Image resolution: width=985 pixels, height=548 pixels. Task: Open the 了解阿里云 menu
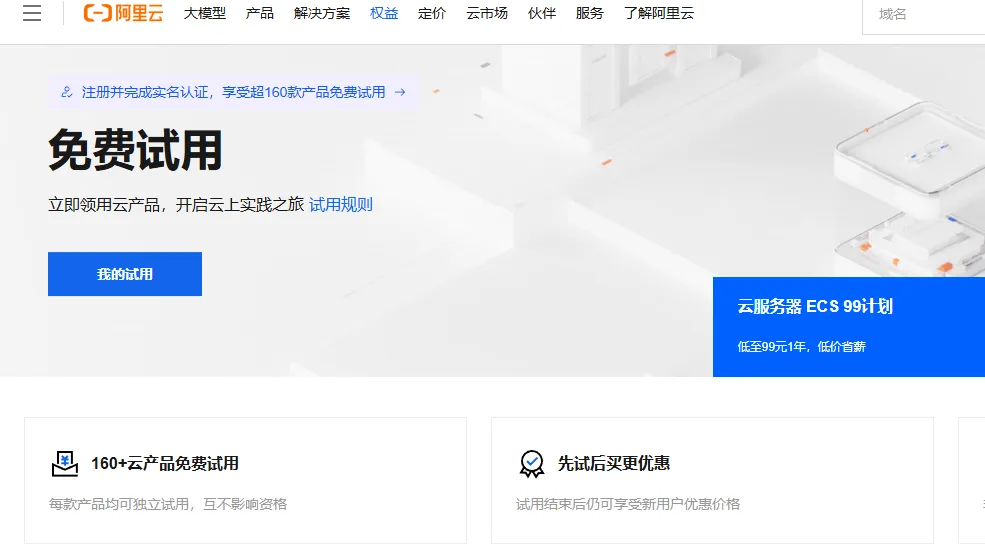coord(658,13)
